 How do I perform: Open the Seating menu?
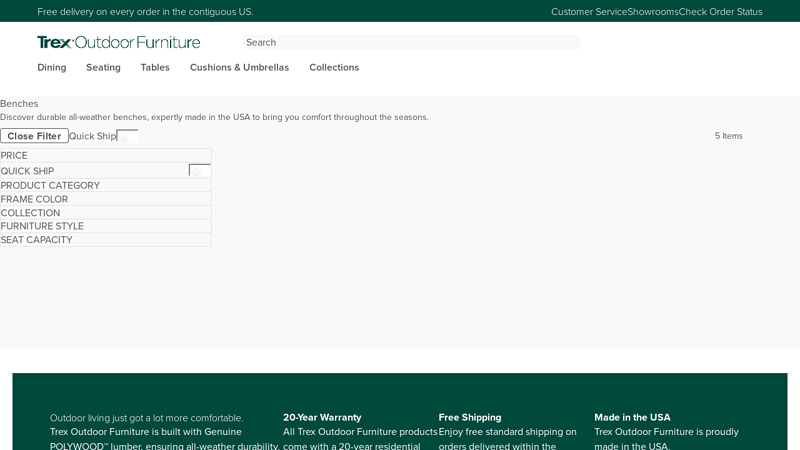coord(103,67)
